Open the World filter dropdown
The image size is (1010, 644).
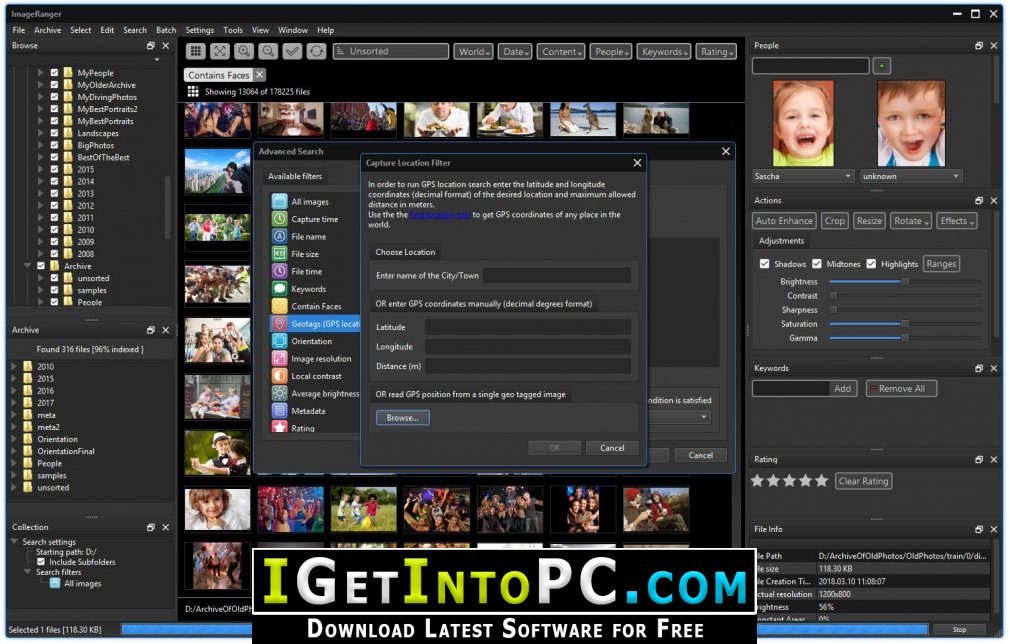[x=474, y=52]
